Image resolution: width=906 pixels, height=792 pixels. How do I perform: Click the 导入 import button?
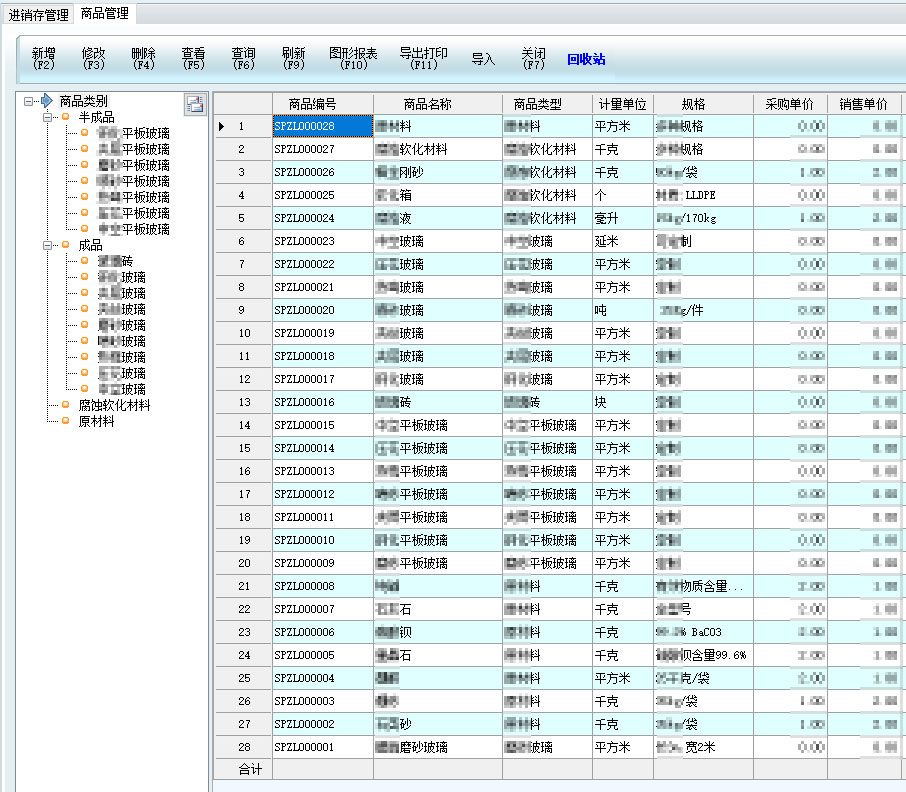pos(483,59)
